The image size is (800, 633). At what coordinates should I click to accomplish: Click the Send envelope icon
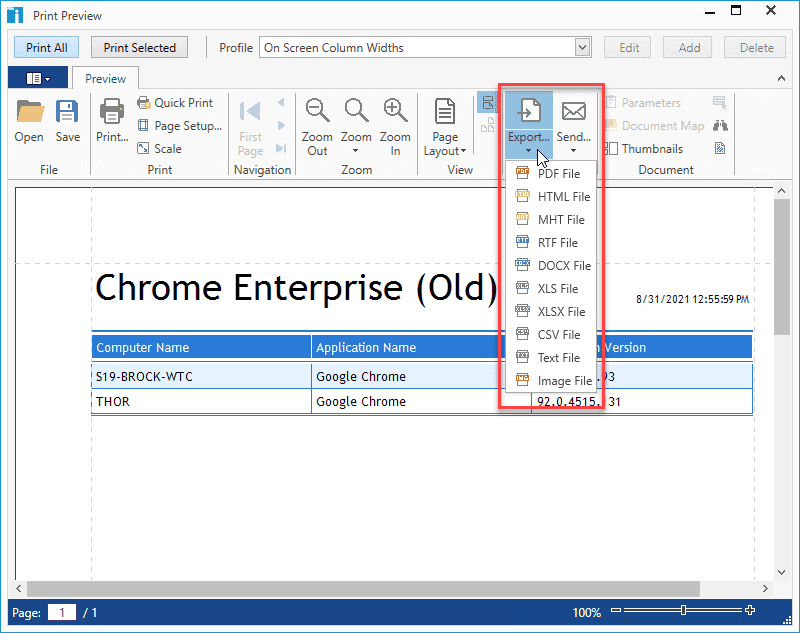pos(573,111)
